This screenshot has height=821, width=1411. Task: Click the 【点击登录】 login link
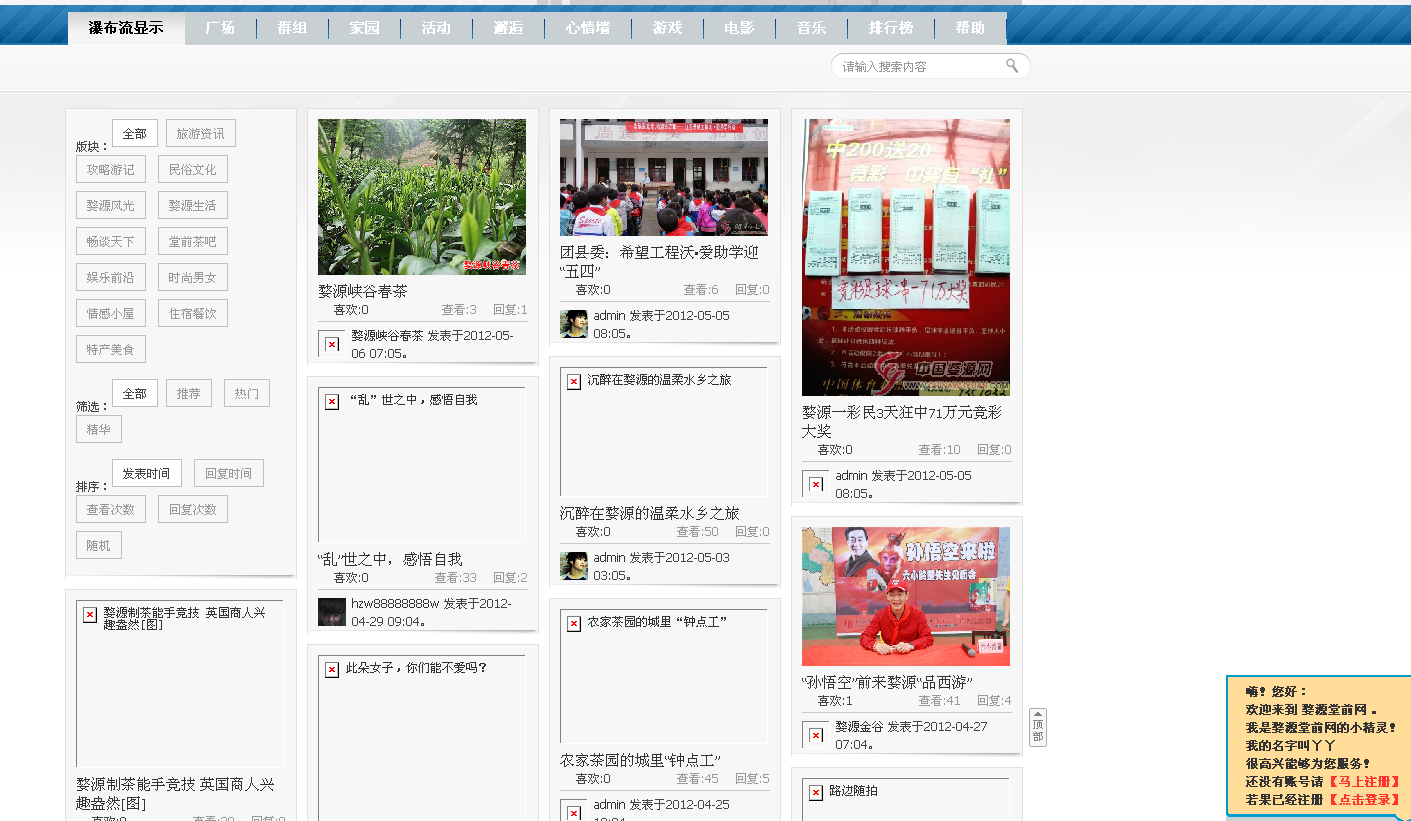click(1363, 800)
